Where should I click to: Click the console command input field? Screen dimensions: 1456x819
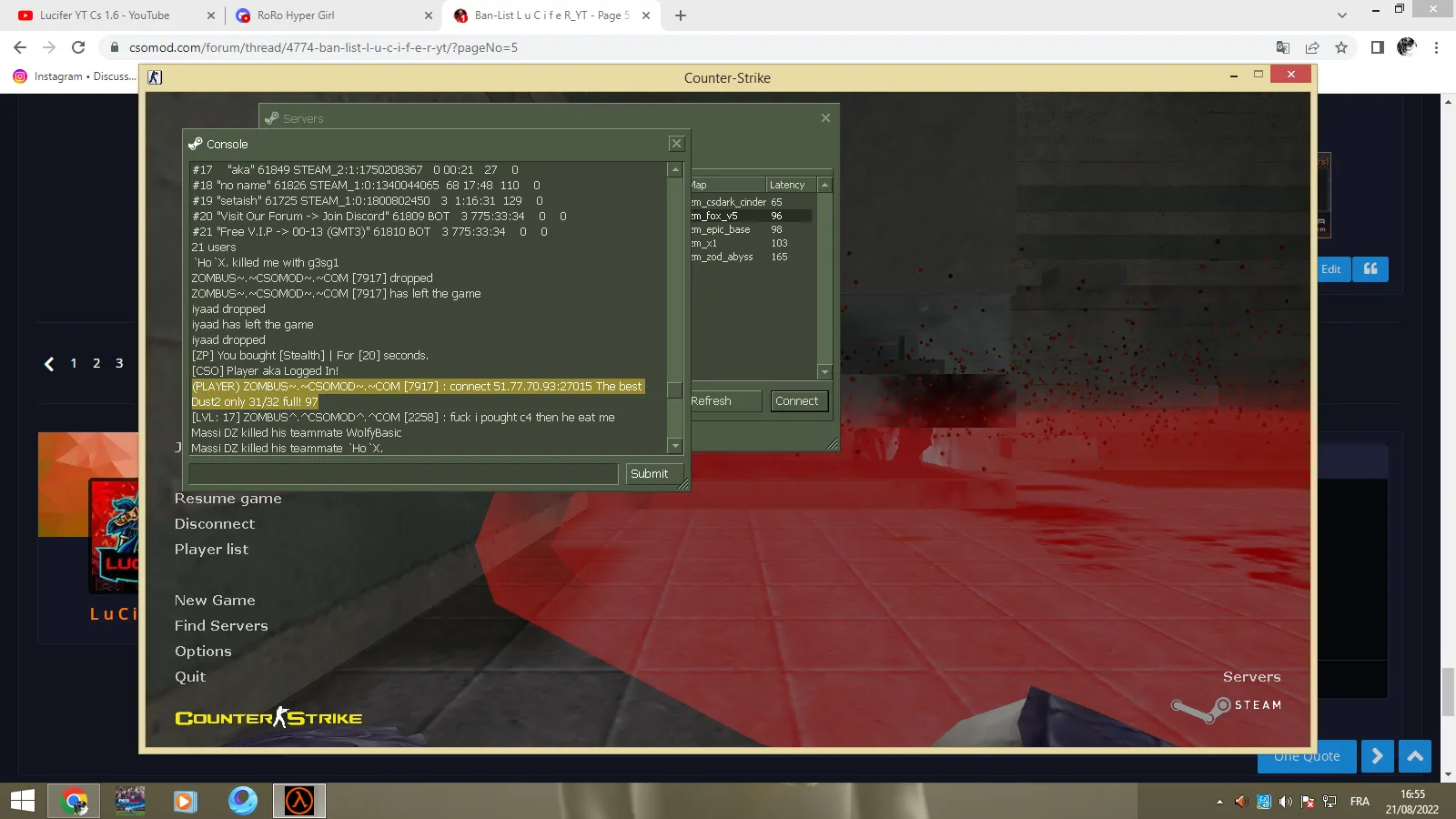[404, 474]
